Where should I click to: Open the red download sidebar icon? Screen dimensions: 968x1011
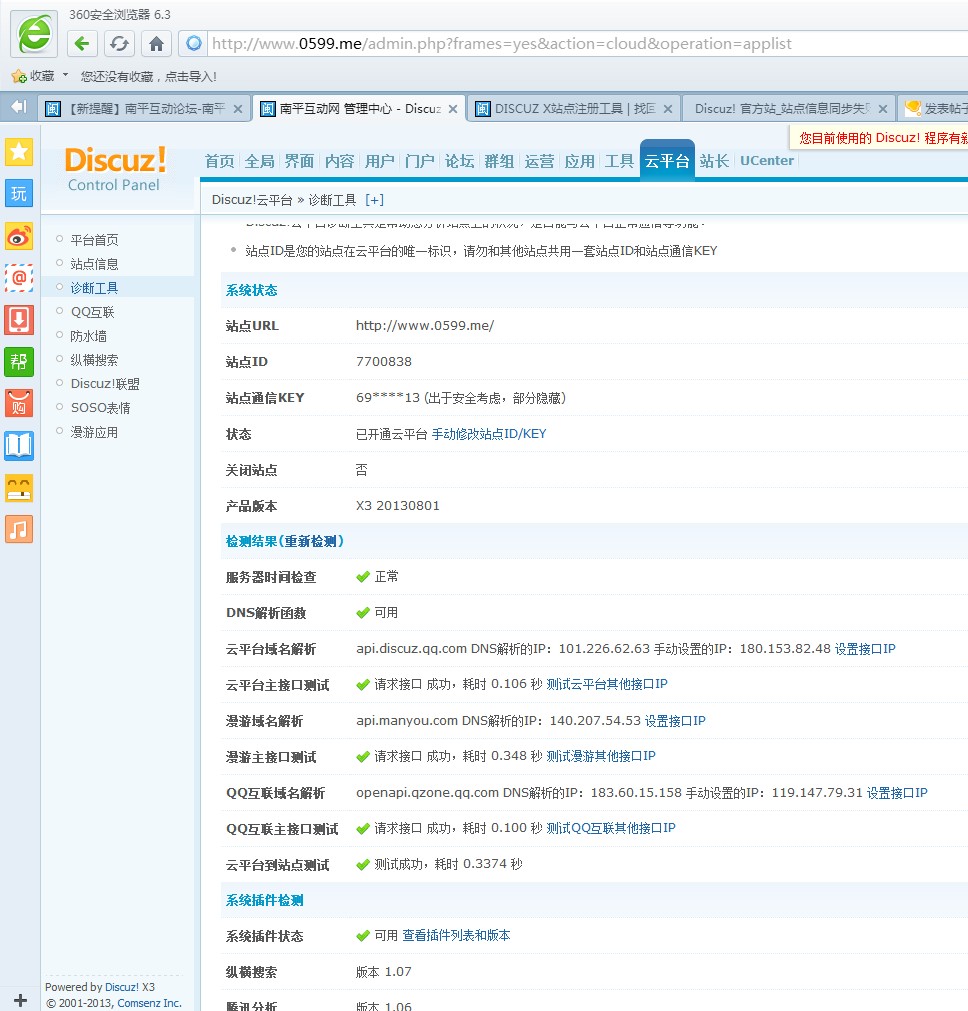click(19, 320)
